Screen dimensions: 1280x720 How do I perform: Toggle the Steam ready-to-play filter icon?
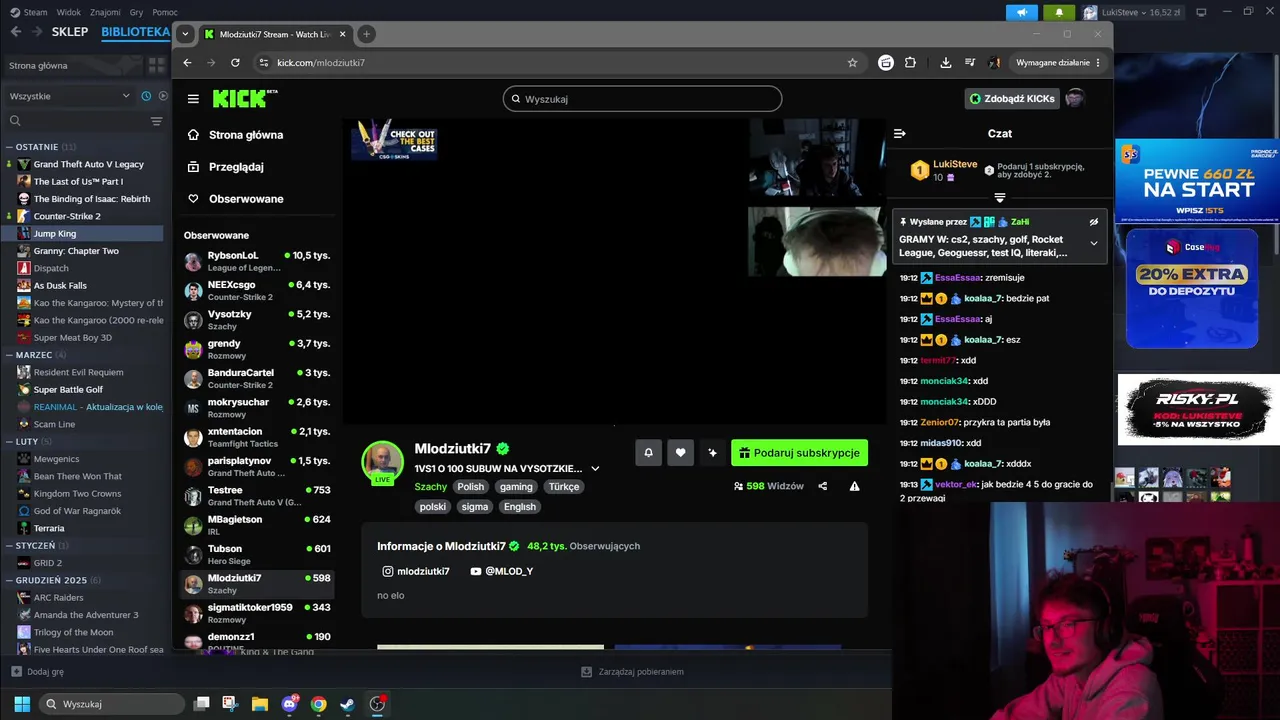[163, 96]
